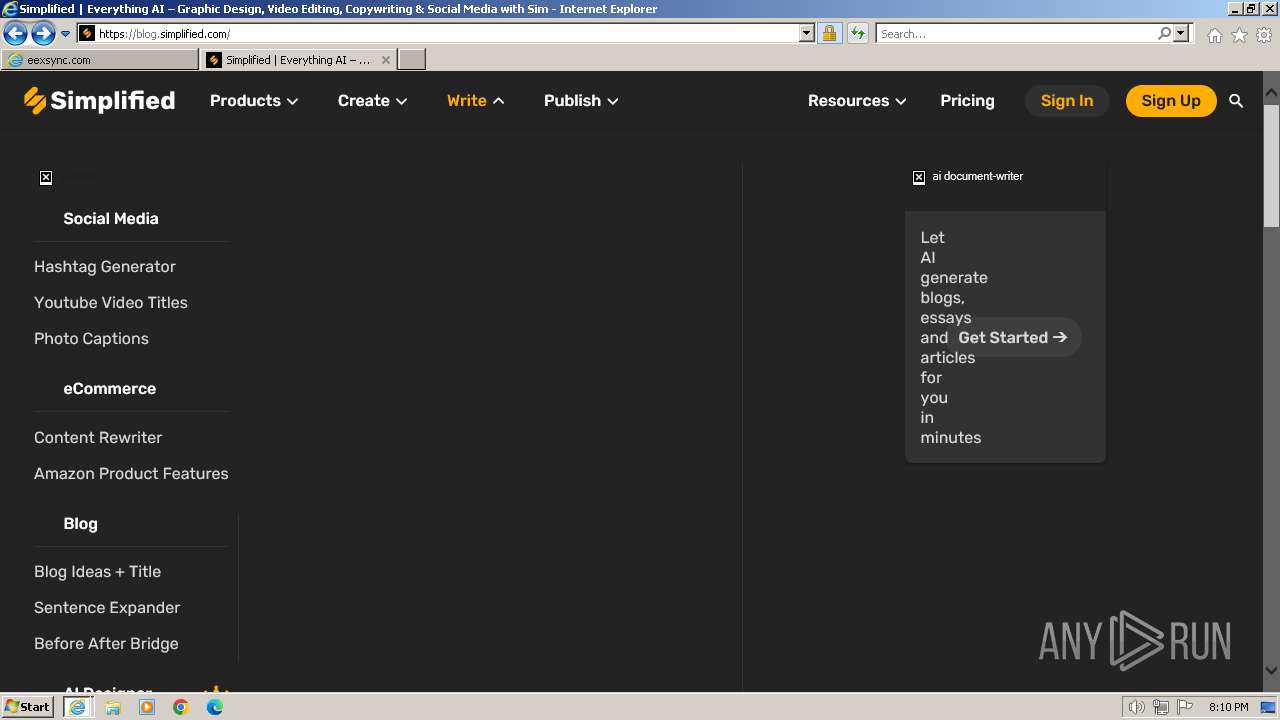
Task: Select the Blog heading
Action: [81, 524]
